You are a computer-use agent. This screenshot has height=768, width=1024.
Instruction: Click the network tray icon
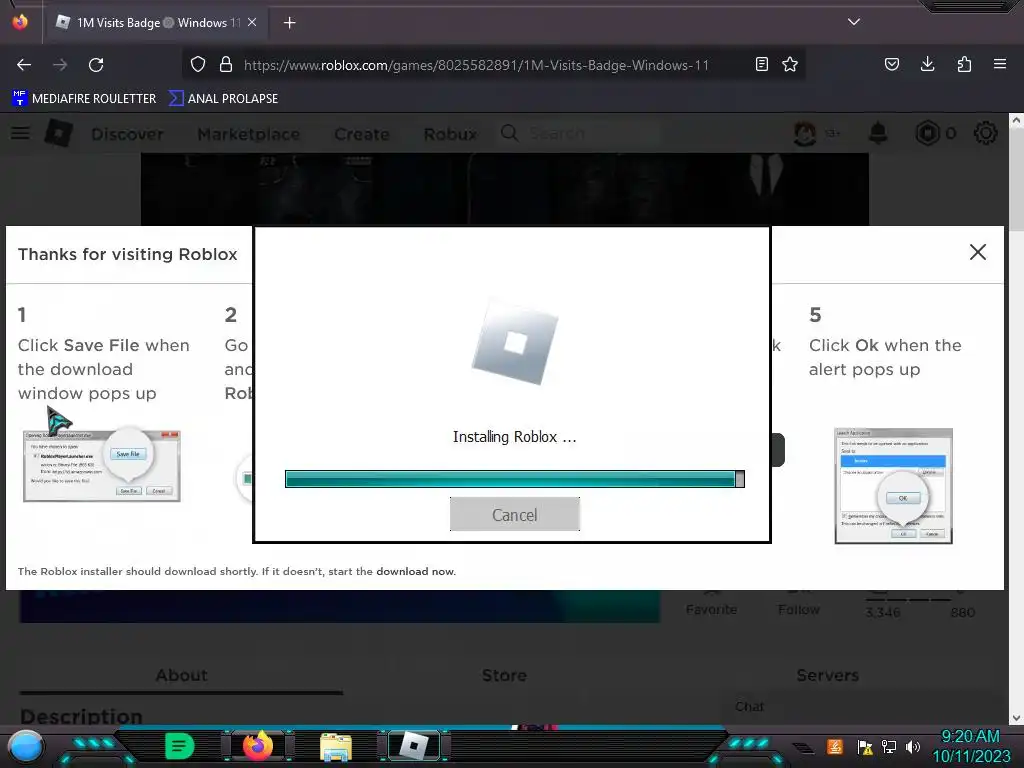[x=889, y=746]
